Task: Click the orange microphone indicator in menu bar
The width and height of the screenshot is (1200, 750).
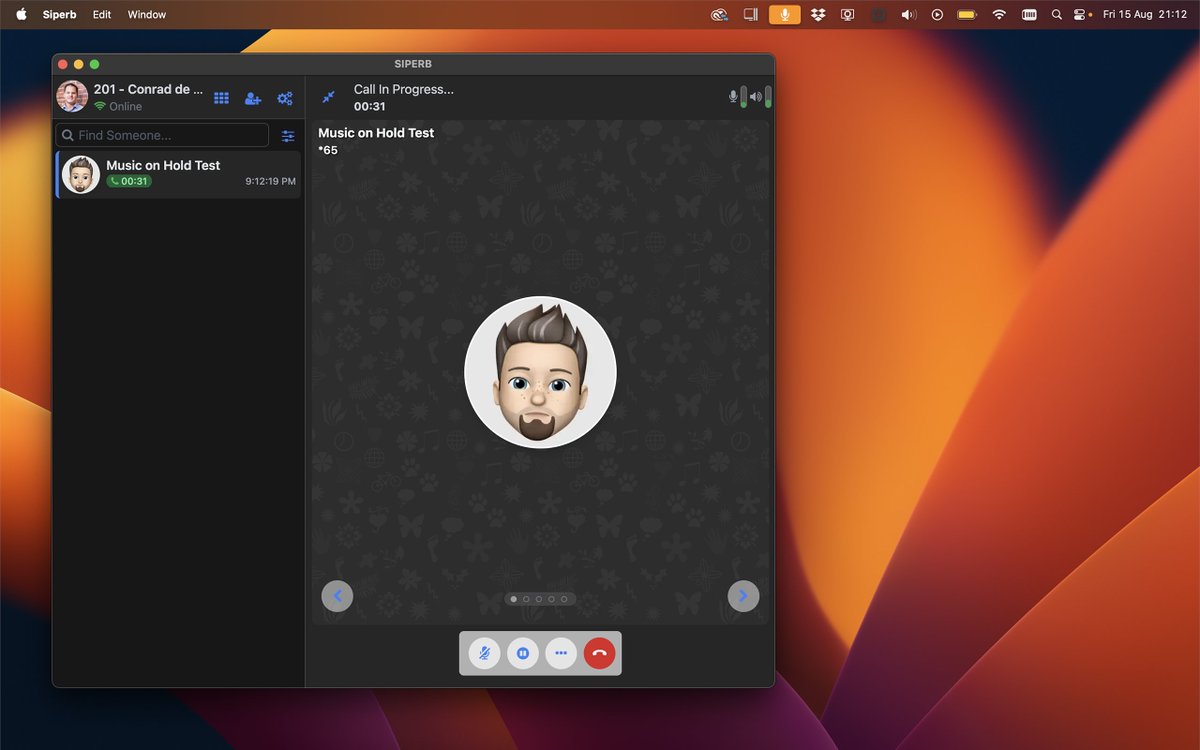Action: (785, 14)
